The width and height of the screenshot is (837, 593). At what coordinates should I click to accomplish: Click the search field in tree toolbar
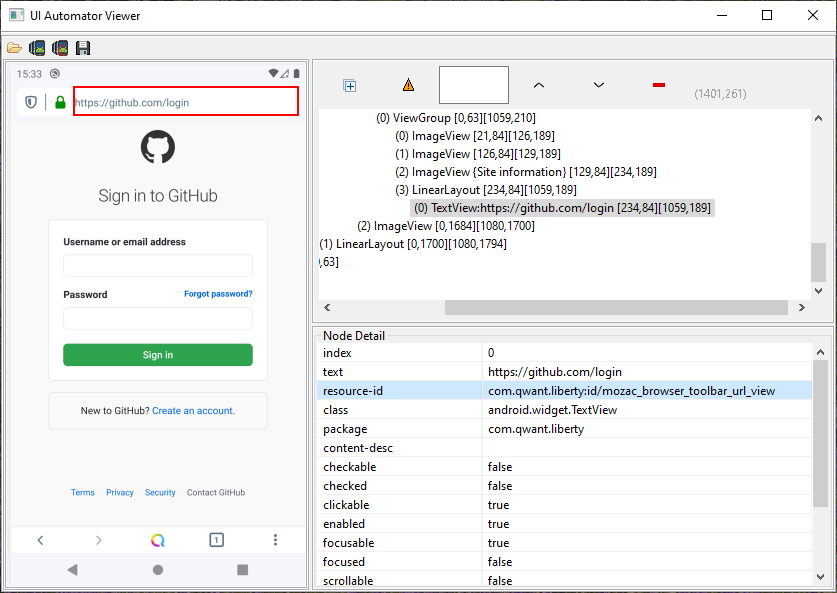pyautogui.click(x=473, y=85)
